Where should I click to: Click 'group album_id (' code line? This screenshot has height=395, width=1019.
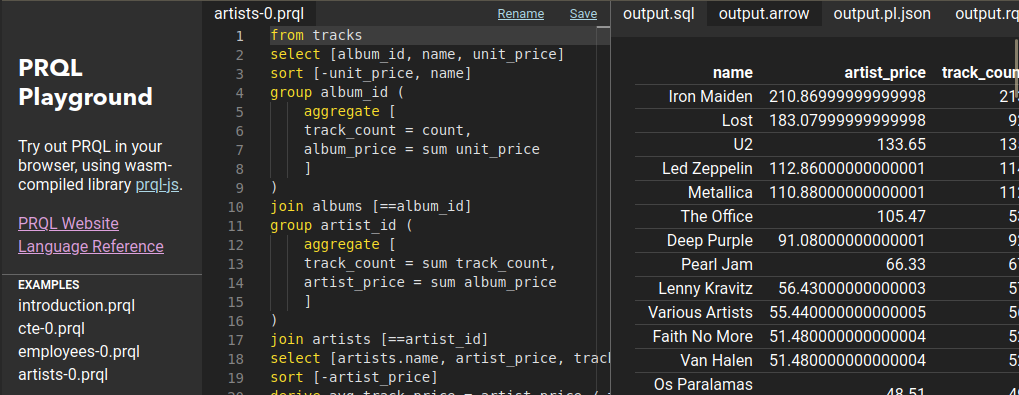coord(337,92)
